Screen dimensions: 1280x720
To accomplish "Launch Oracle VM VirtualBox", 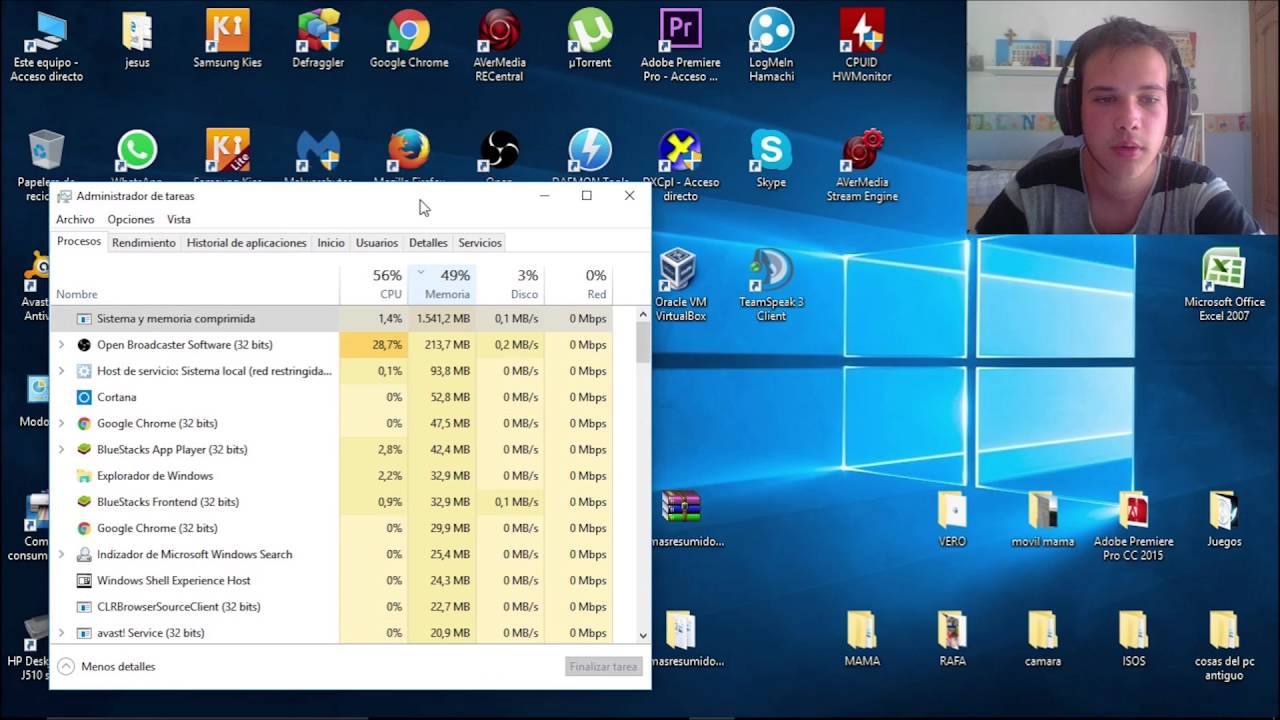I will tap(680, 286).
